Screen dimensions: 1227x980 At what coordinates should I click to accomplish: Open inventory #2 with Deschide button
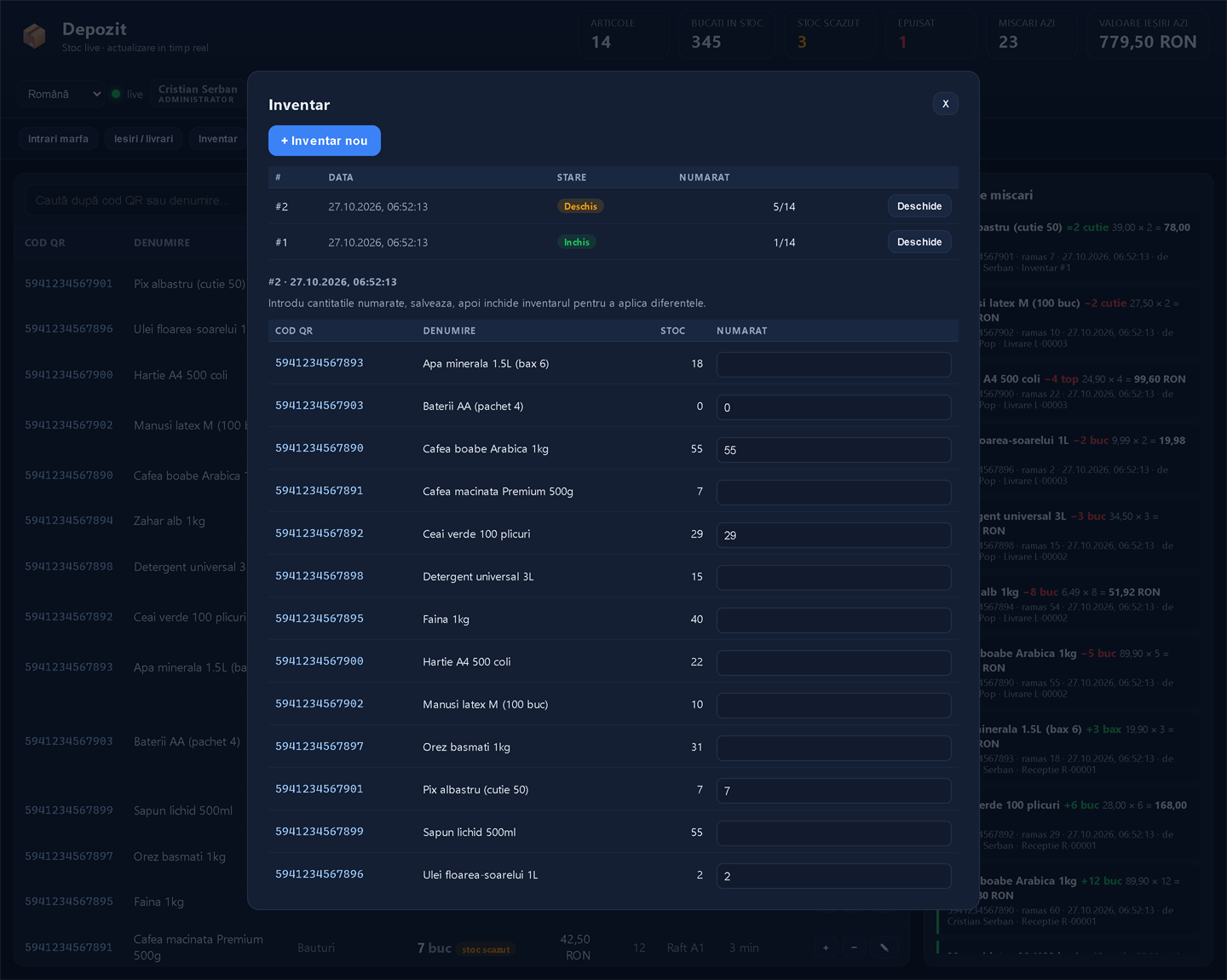919,206
